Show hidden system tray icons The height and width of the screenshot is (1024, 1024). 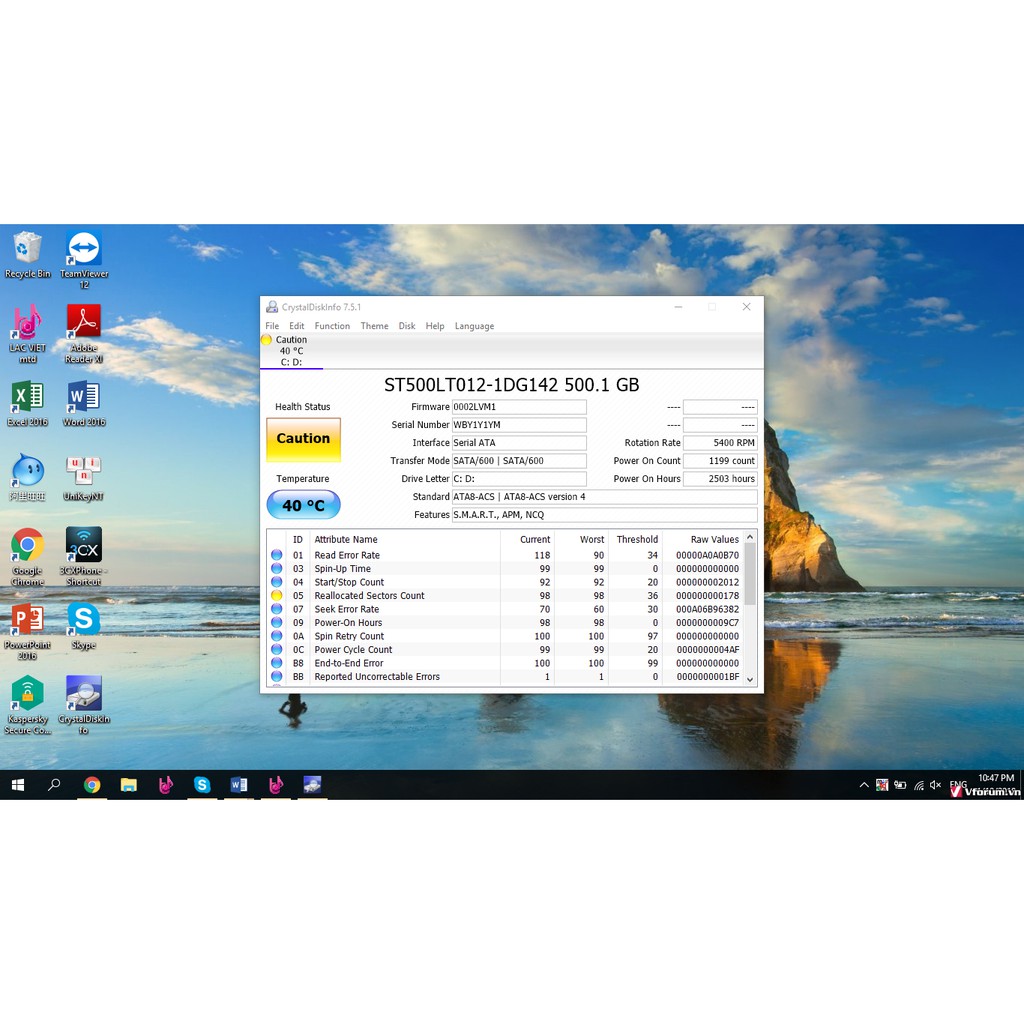point(864,785)
